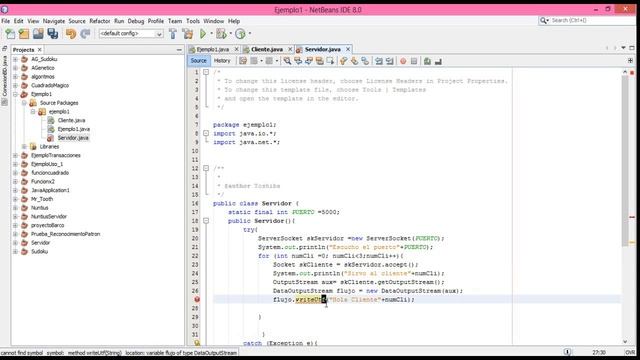Select the proyectoBarco project
This screenshot has height=360, width=640.
[48, 225]
